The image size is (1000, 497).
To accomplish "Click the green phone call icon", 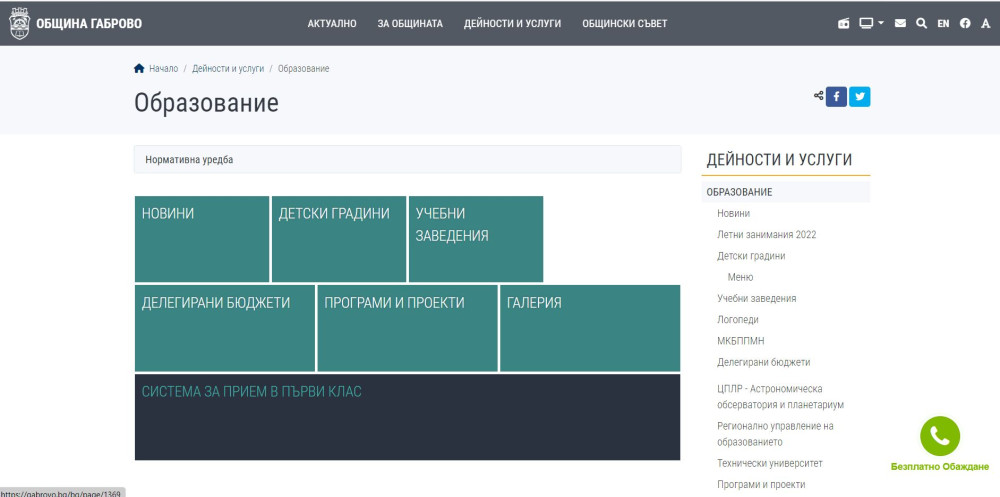I will tap(939, 436).
